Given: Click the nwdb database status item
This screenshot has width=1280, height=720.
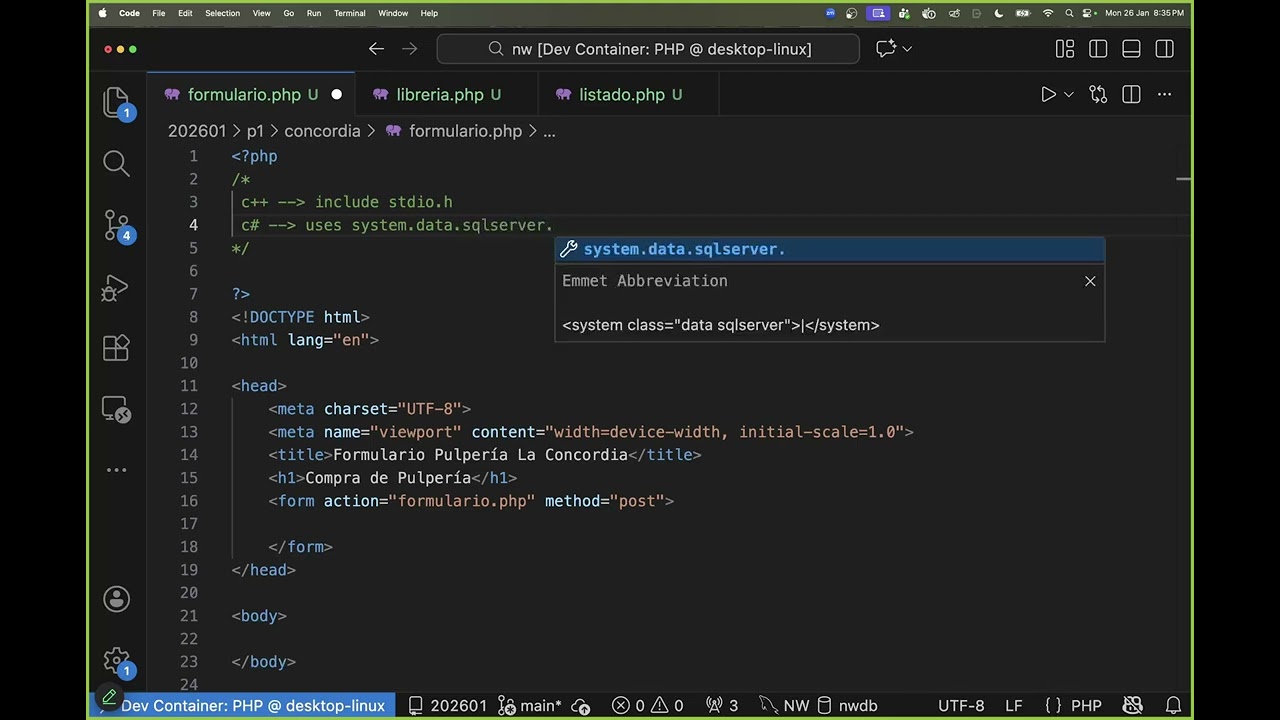Looking at the screenshot, I should [x=847, y=705].
